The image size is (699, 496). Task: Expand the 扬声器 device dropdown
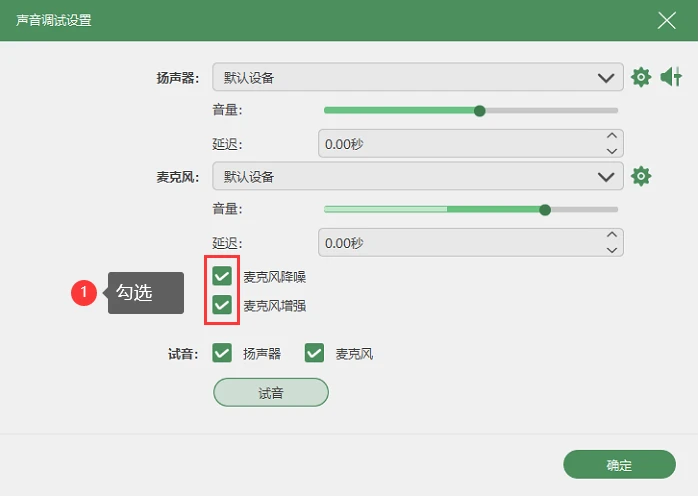tap(418, 77)
